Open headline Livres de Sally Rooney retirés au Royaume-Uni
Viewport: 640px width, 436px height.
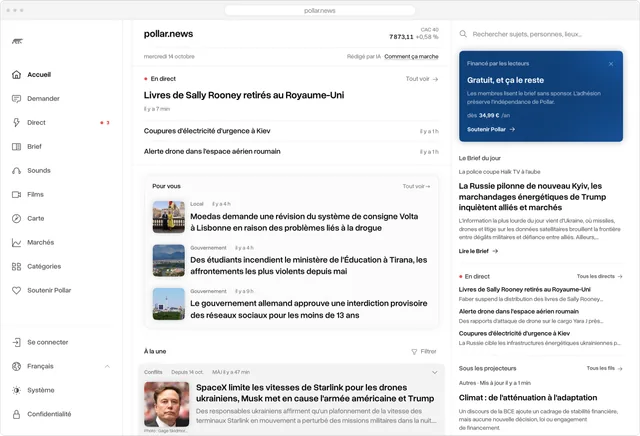244,95
